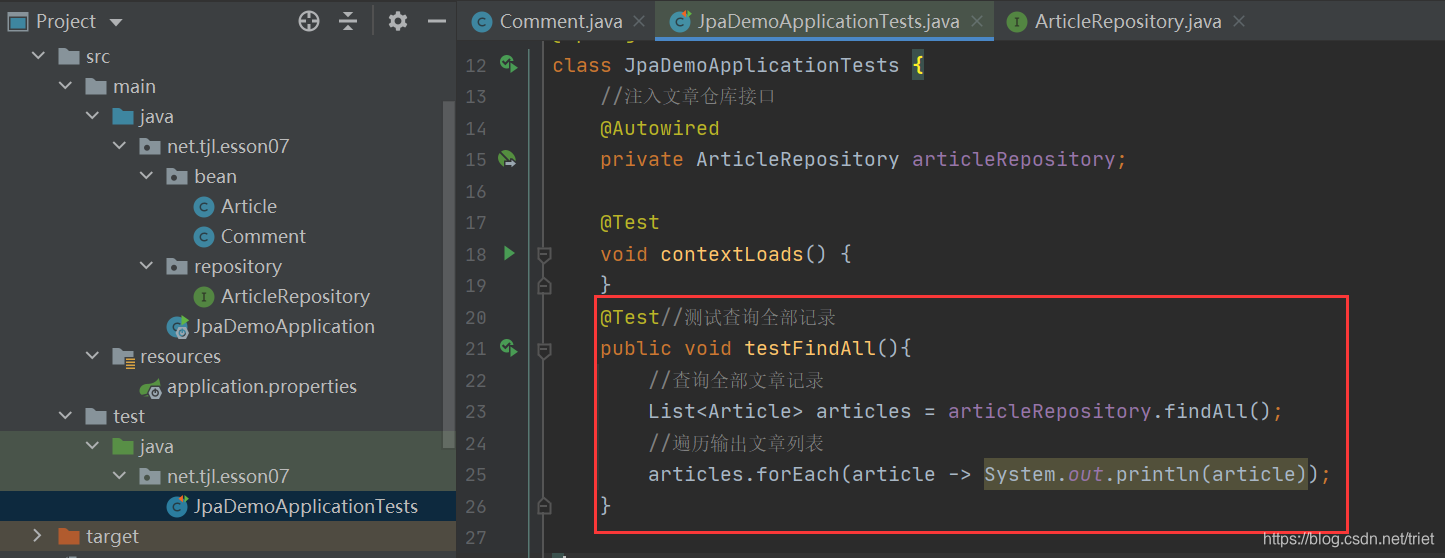Click the application.properties file icon
This screenshot has width=1445, height=558.
coord(151,387)
